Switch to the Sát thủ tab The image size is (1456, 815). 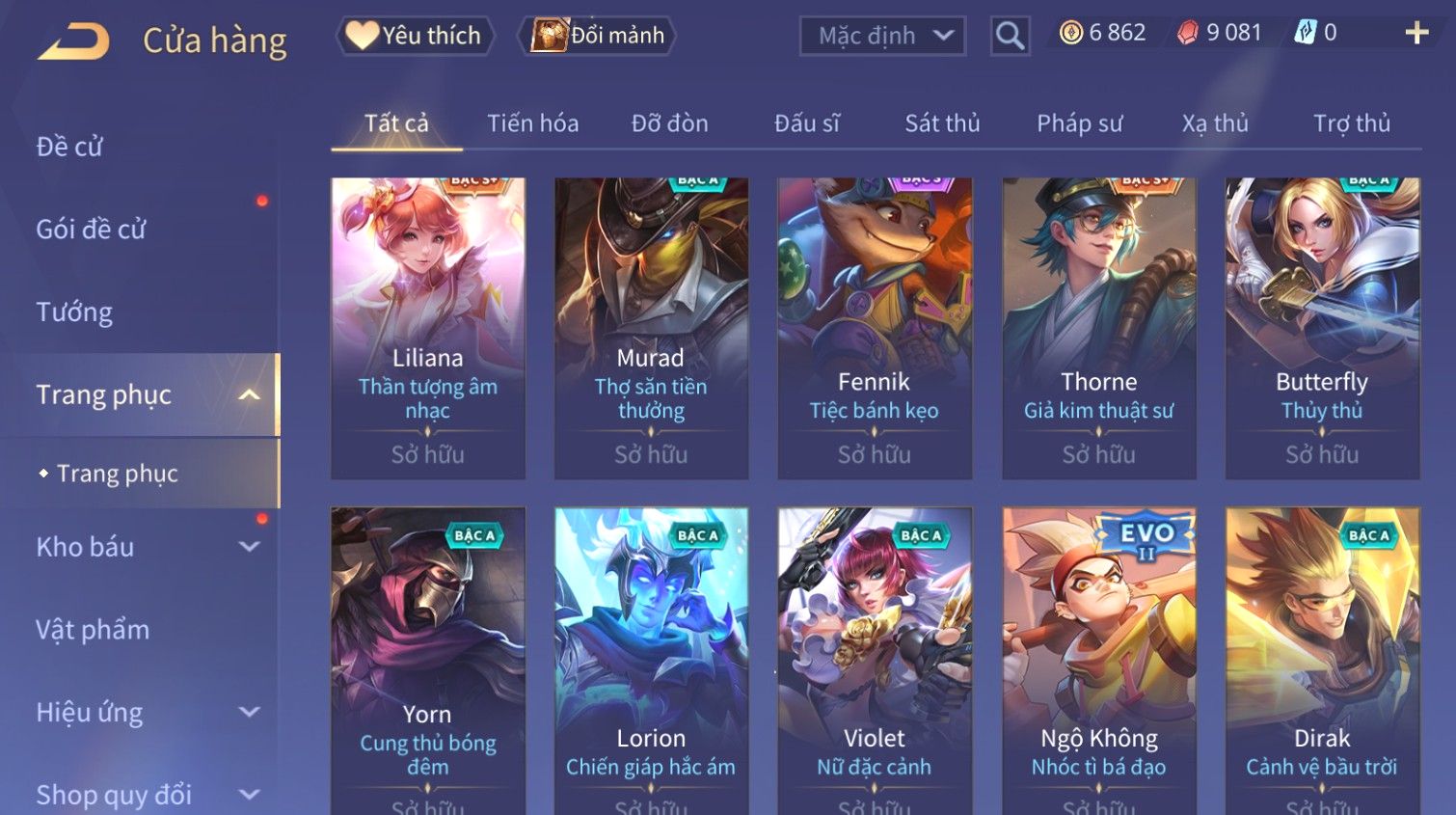[942, 123]
